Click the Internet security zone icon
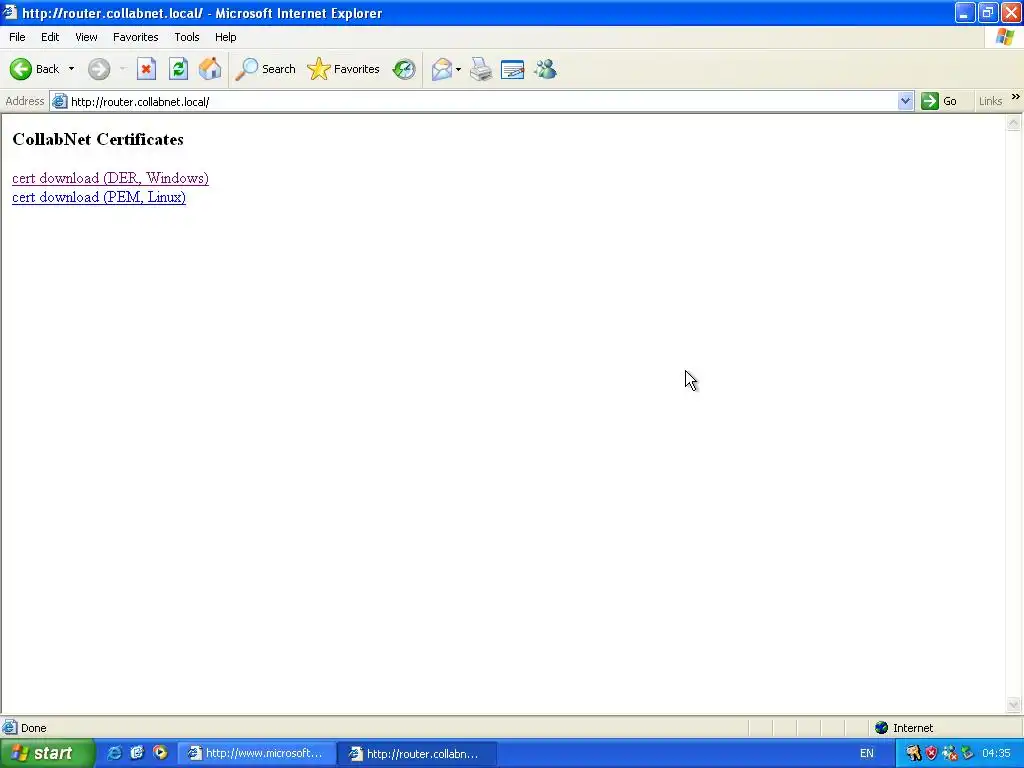1024x768 pixels. click(x=882, y=728)
